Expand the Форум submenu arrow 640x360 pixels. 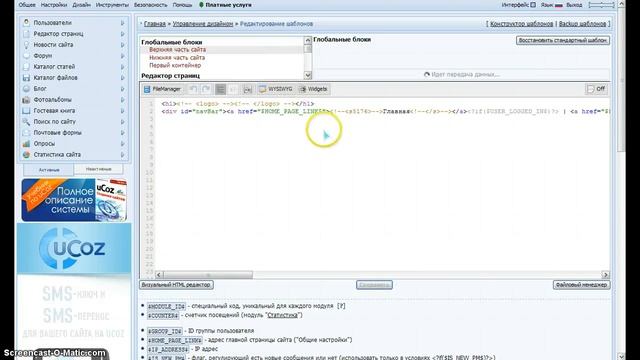(122, 56)
